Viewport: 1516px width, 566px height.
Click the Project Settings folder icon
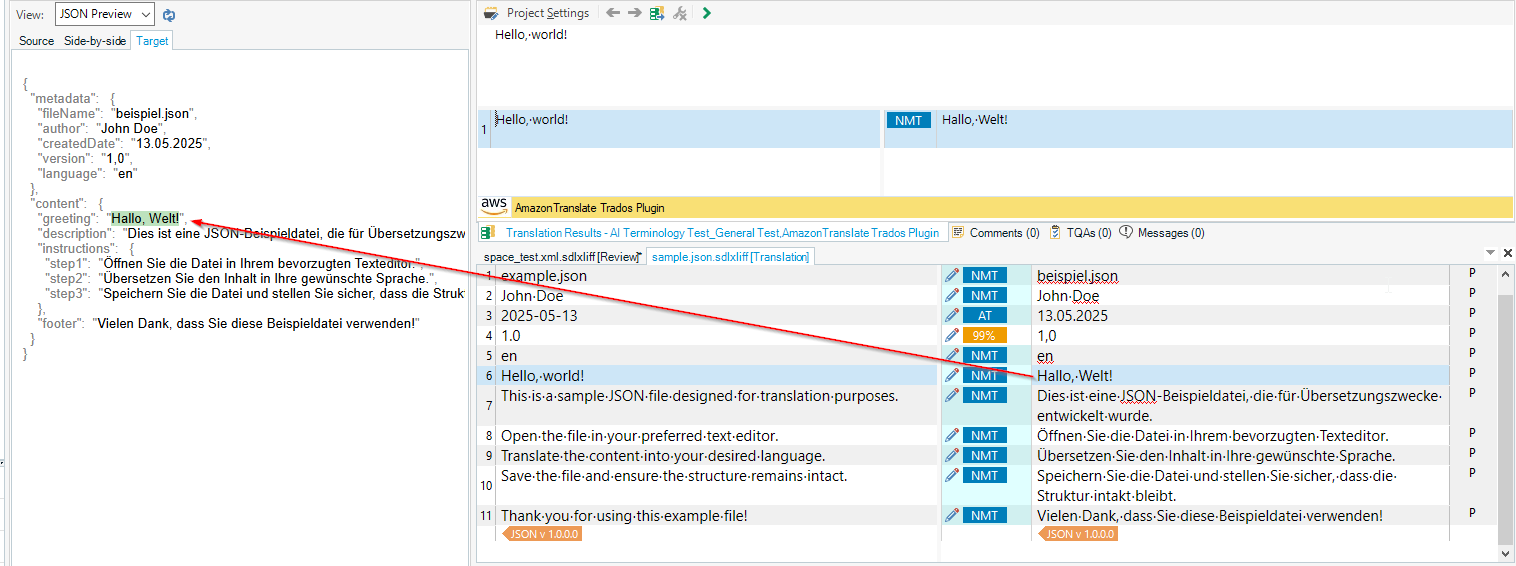(491, 13)
